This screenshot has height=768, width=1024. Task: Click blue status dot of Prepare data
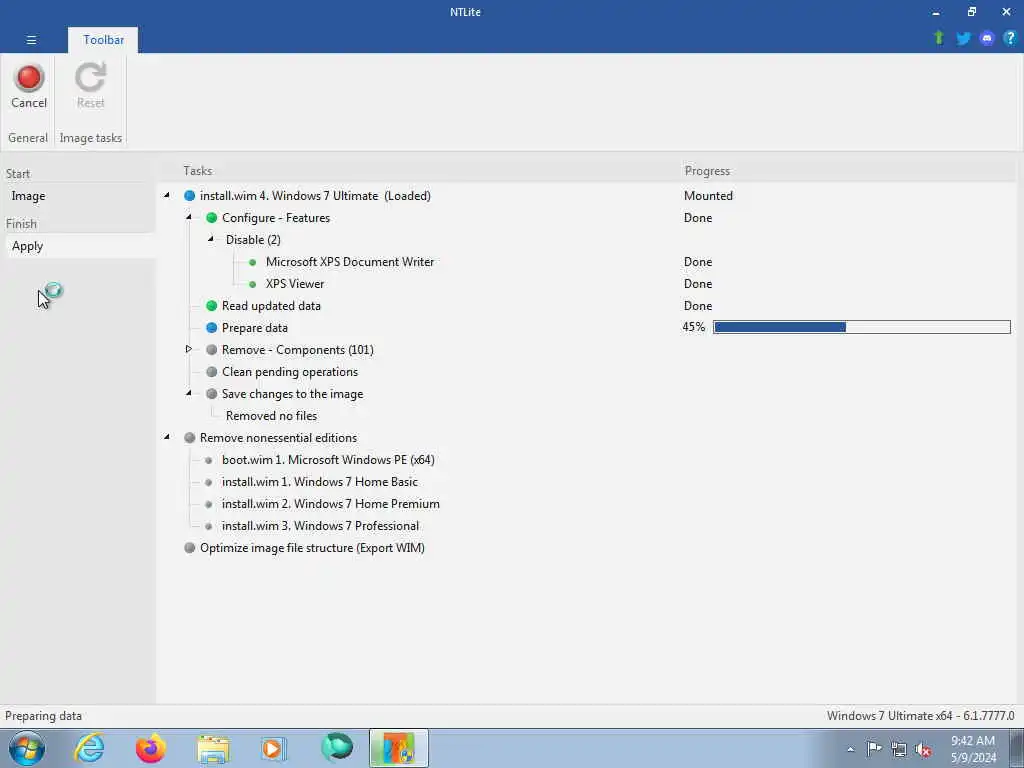[212, 328]
